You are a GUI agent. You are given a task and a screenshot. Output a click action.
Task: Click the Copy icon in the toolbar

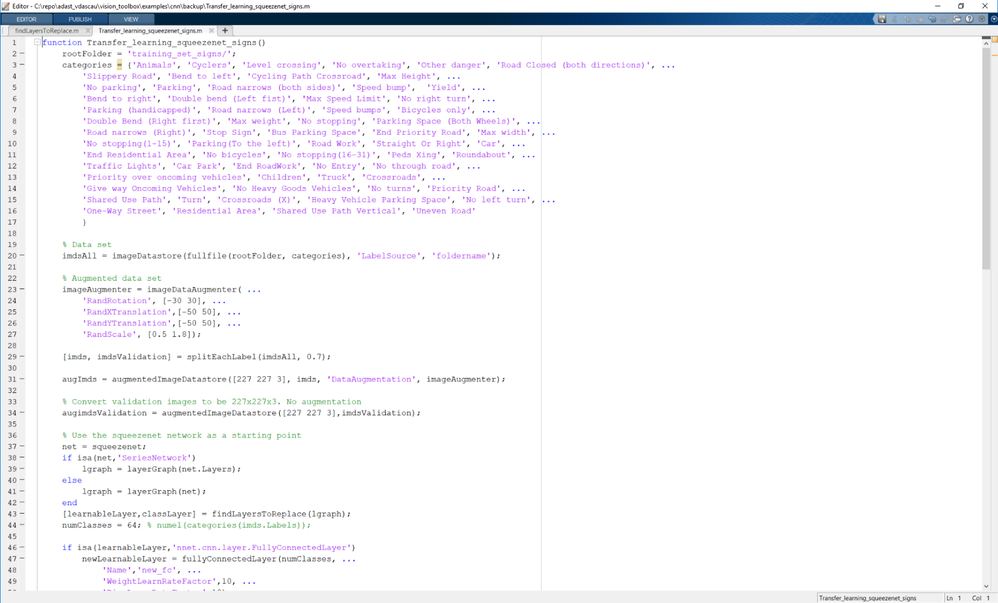pos(907,19)
